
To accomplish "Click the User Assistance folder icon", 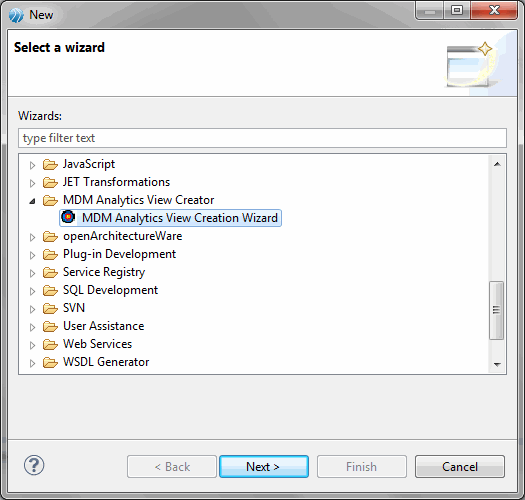I will pos(50,326).
